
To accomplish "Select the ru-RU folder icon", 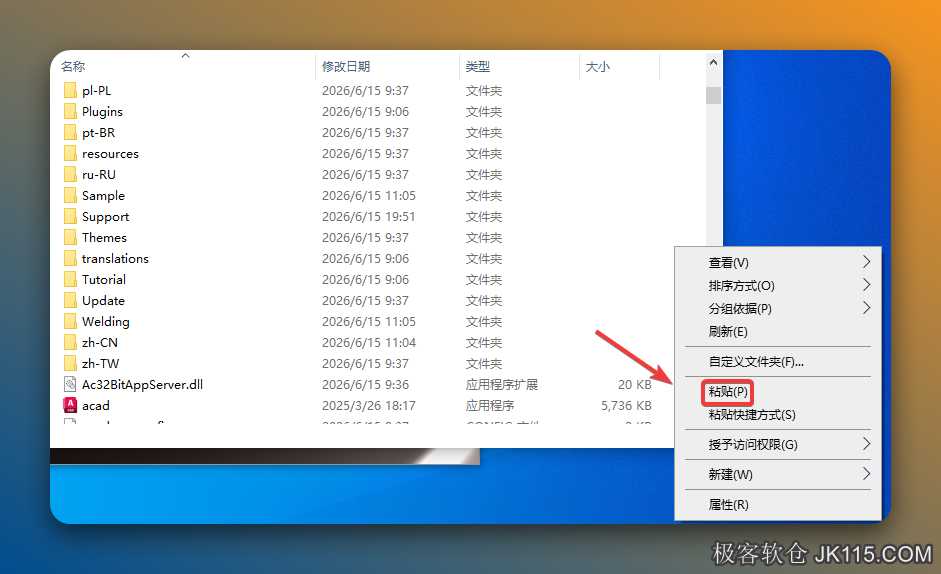I will click(70, 175).
